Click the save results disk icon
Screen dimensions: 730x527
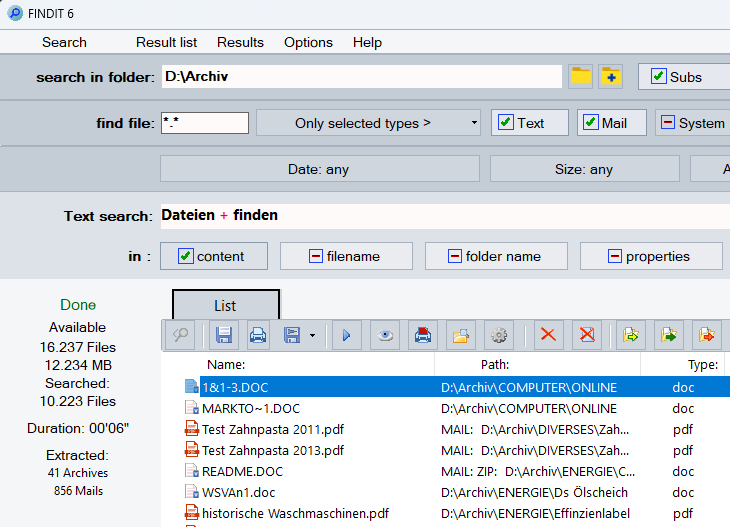pyautogui.click(x=225, y=335)
